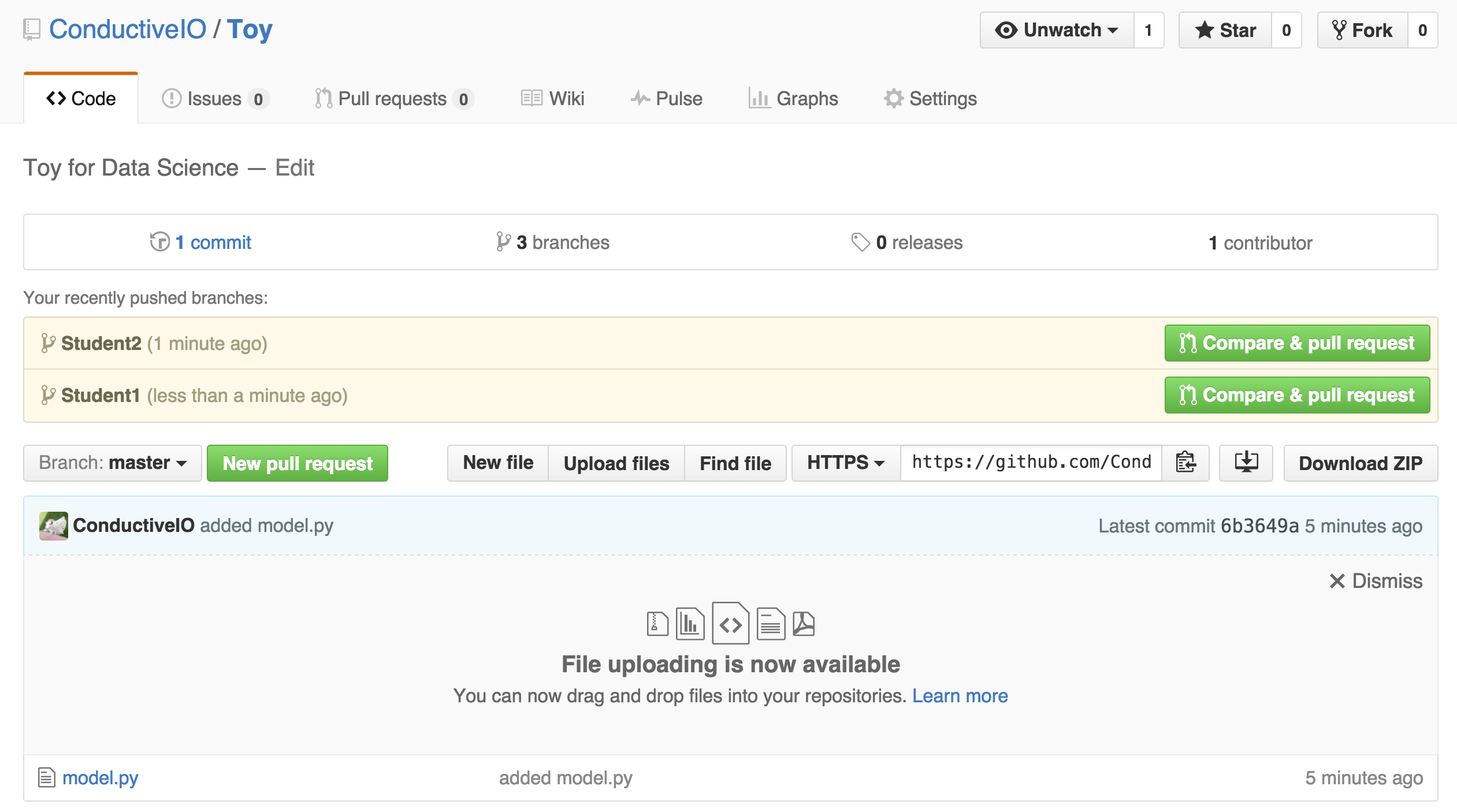Expand the Branch: master selector
The width and height of the screenshot is (1457, 812).
coord(113,463)
